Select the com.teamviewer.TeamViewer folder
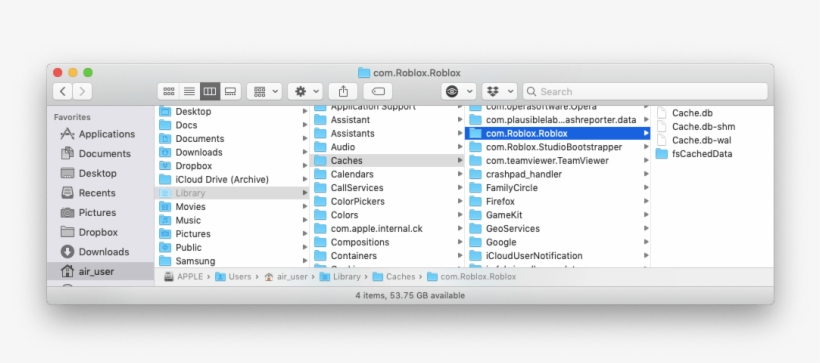The height and width of the screenshot is (363, 820). [557, 161]
